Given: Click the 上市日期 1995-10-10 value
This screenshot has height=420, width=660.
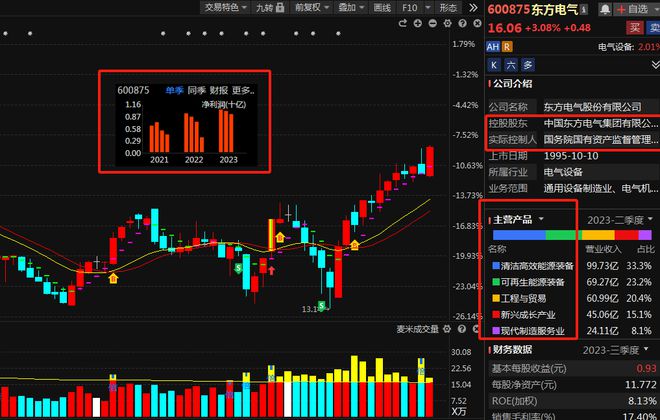Looking at the screenshot, I should pyautogui.click(x=571, y=156).
